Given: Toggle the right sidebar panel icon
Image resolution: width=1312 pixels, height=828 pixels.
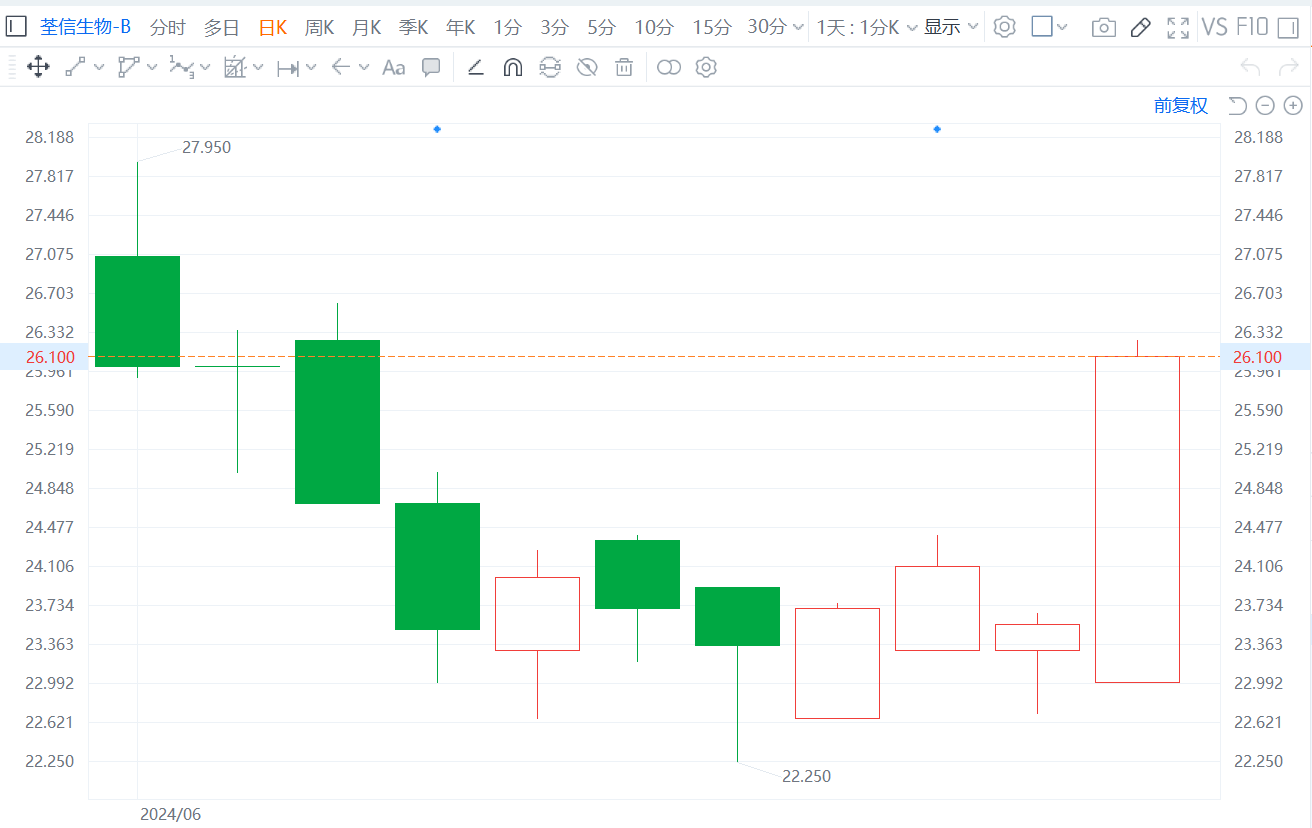Looking at the screenshot, I should [x=1288, y=27].
